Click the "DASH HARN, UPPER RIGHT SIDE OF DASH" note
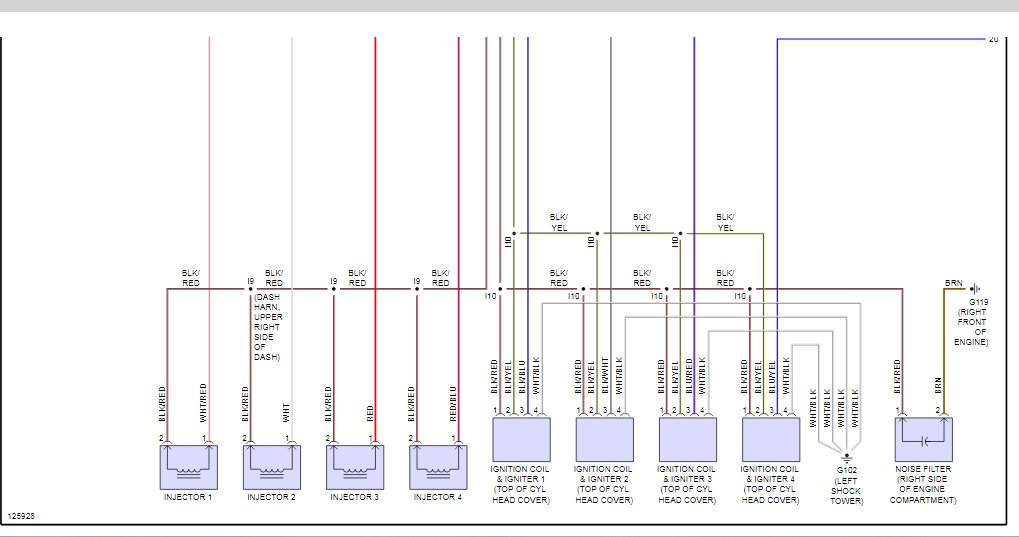 click(267, 327)
